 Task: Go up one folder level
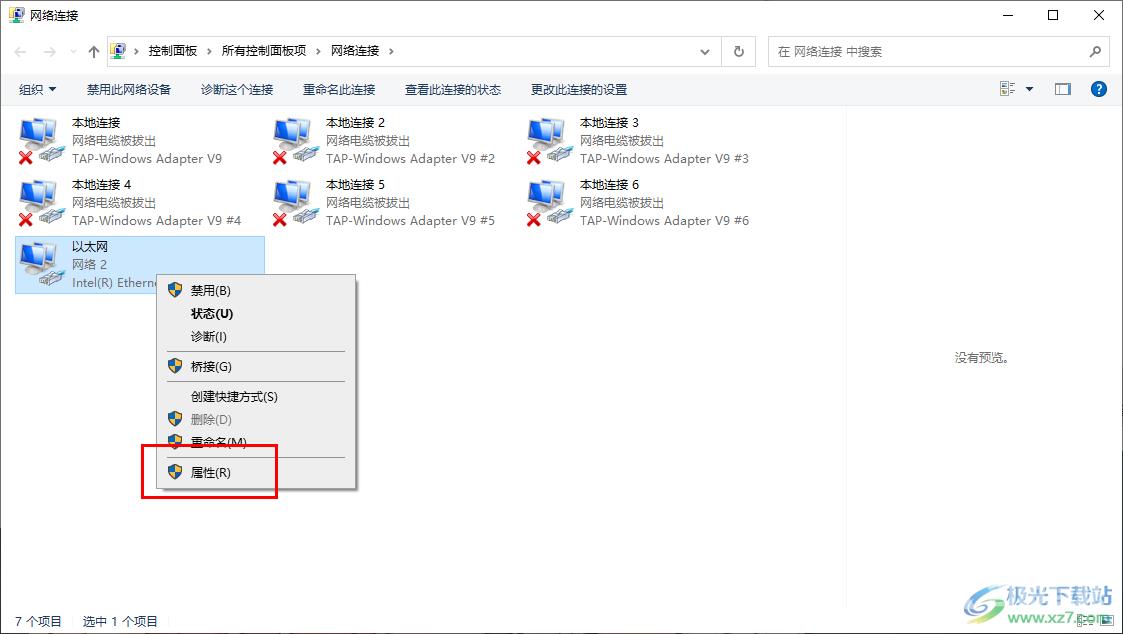[94, 52]
